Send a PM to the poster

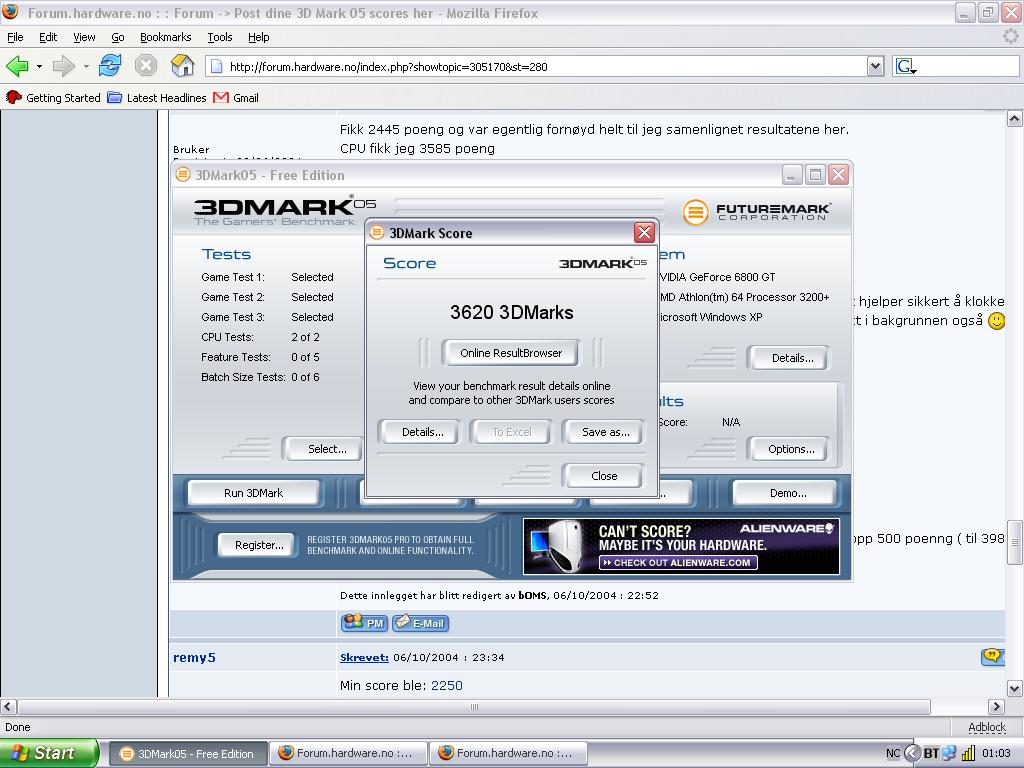click(x=364, y=623)
